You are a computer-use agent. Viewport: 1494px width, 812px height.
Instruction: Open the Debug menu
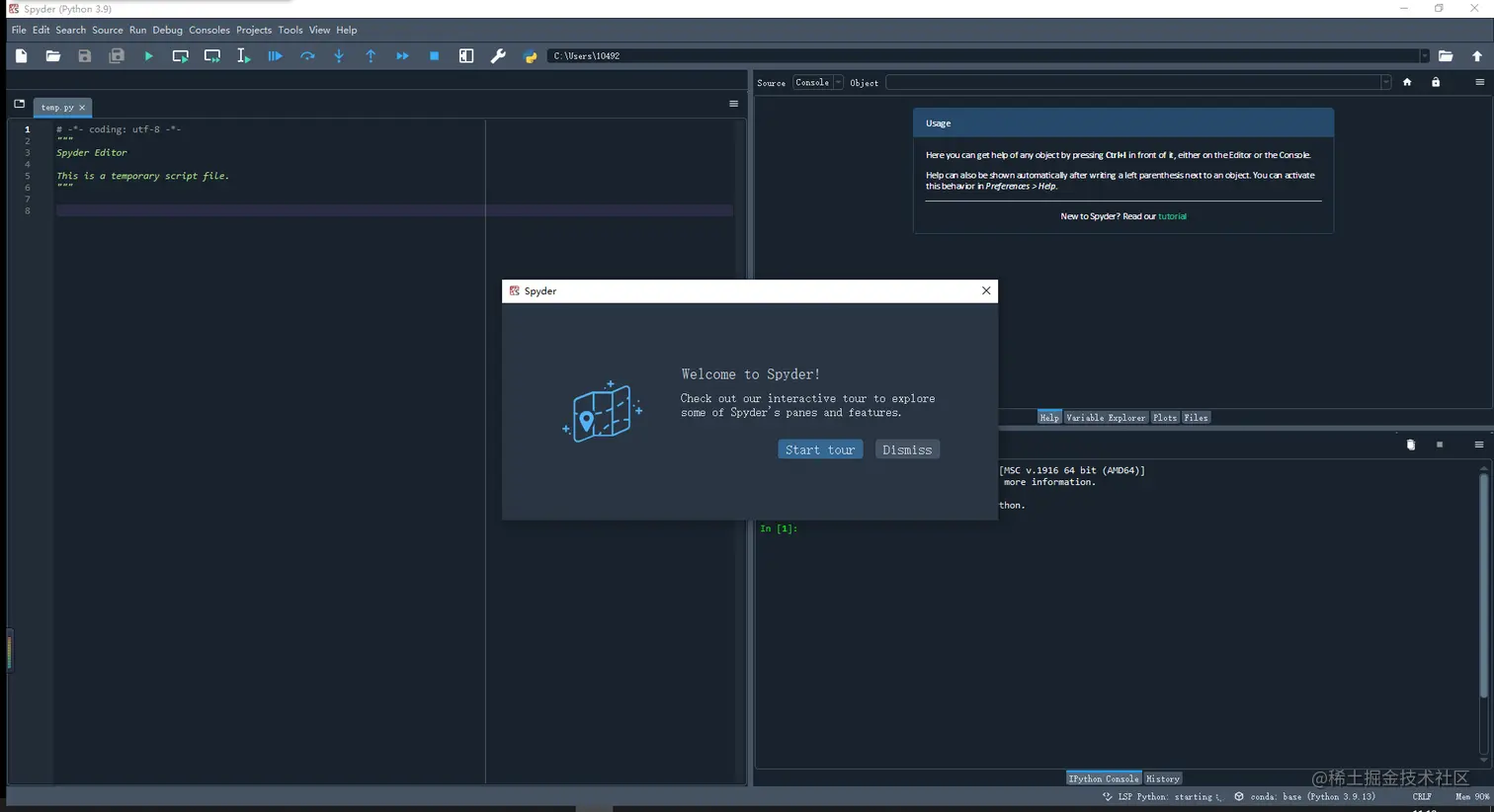coord(167,31)
